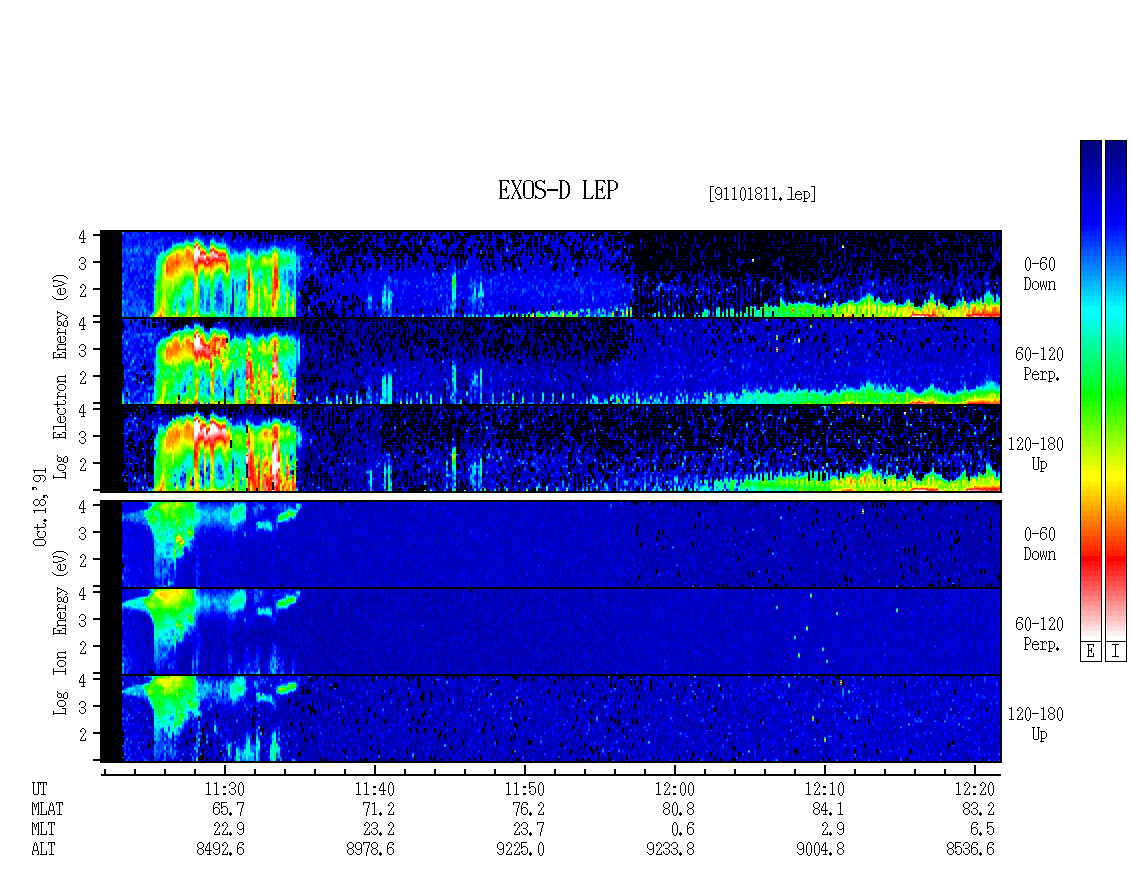1130x875 pixels.
Task: Click the 11:50 time tick label
Action: coord(525,789)
